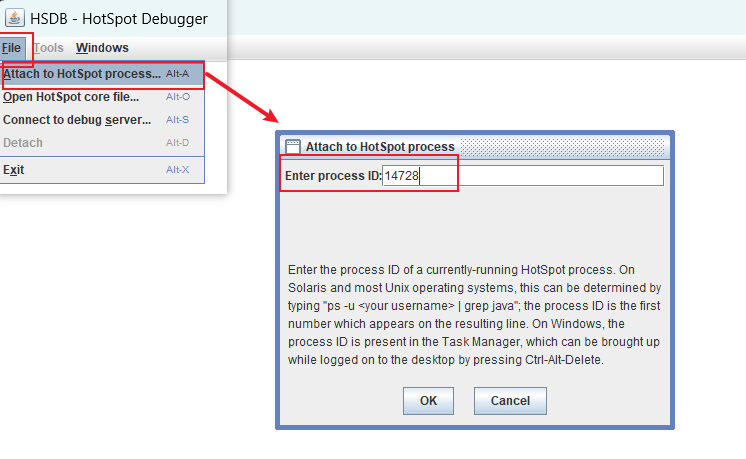
Task: Confirm attach with the OK button
Action: [428, 400]
